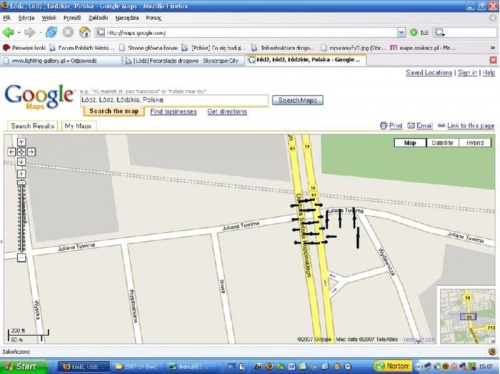Switch map view to Satellite

(x=442, y=143)
